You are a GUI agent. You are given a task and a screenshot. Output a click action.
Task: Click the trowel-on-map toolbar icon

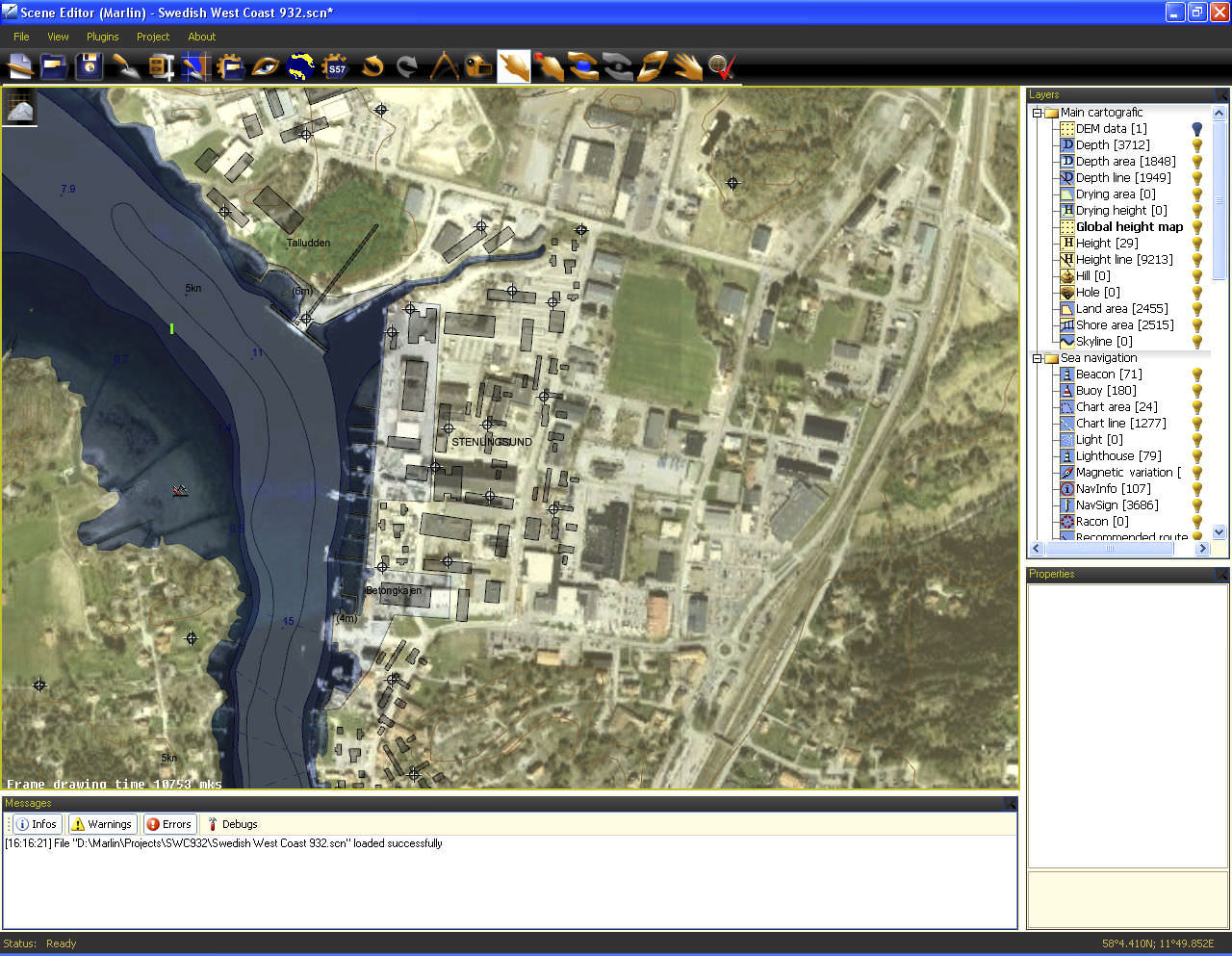coord(195,66)
